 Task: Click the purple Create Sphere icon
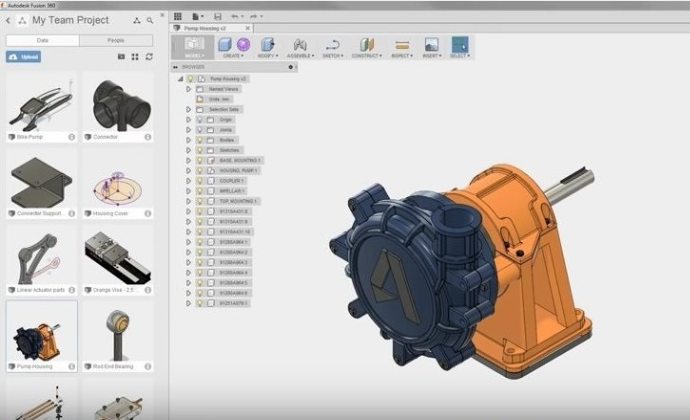243,44
